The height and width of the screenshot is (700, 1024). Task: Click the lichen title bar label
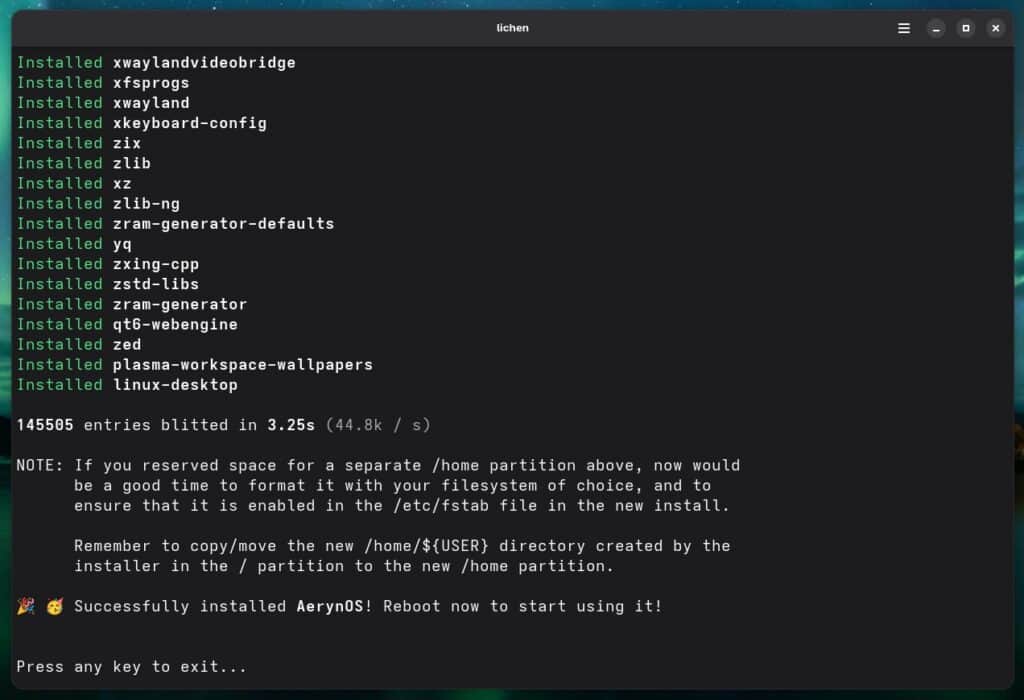point(512,28)
